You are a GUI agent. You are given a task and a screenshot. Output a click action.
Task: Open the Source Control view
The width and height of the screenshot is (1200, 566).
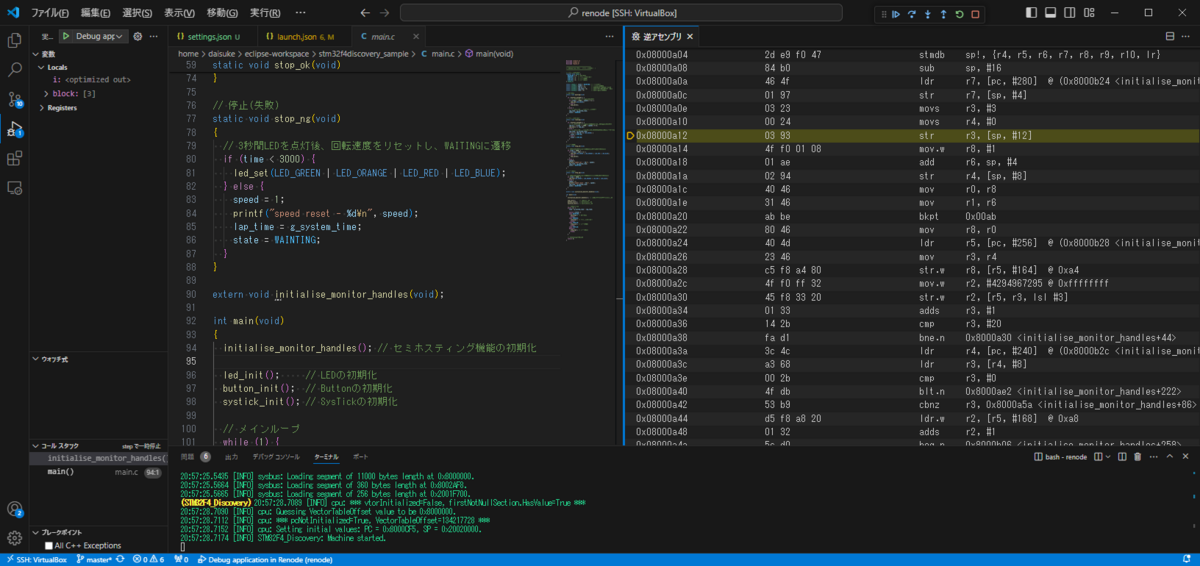[x=15, y=99]
